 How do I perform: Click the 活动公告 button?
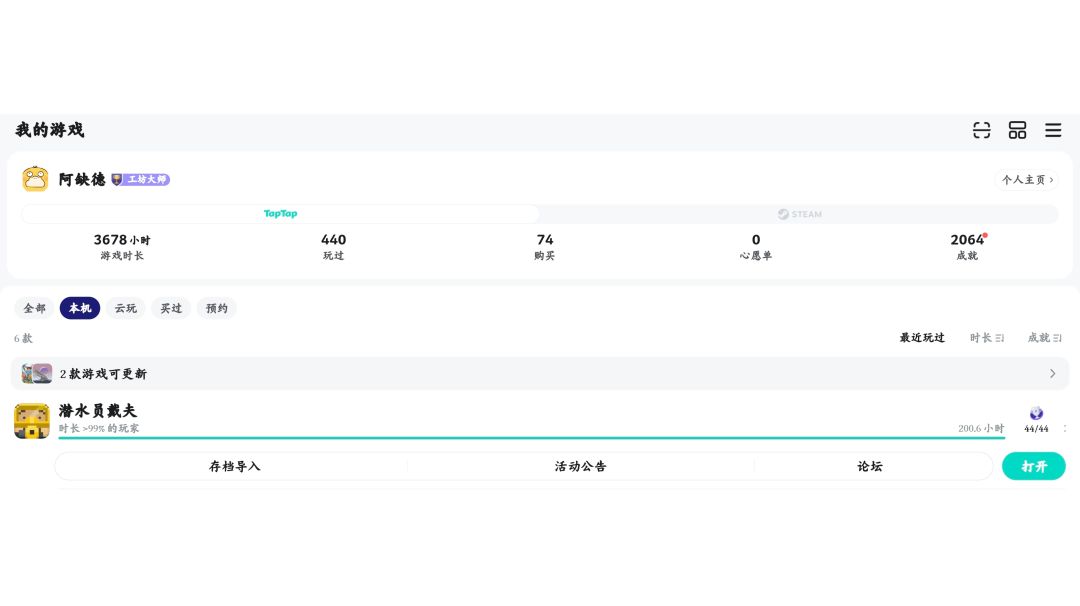pos(581,466)
